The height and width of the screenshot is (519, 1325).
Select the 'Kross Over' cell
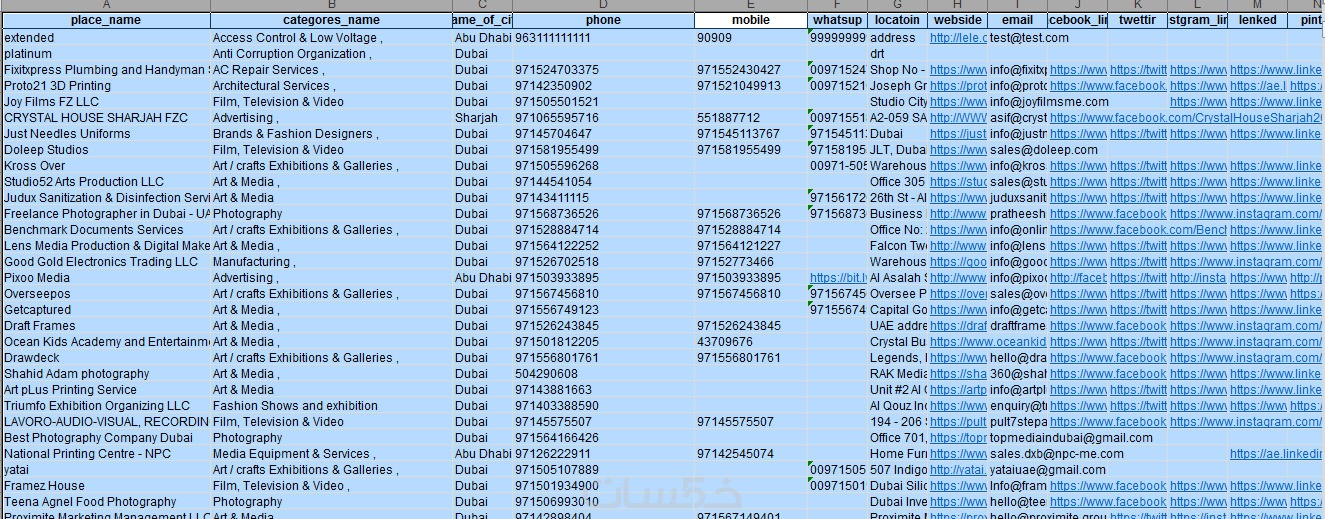106,166
